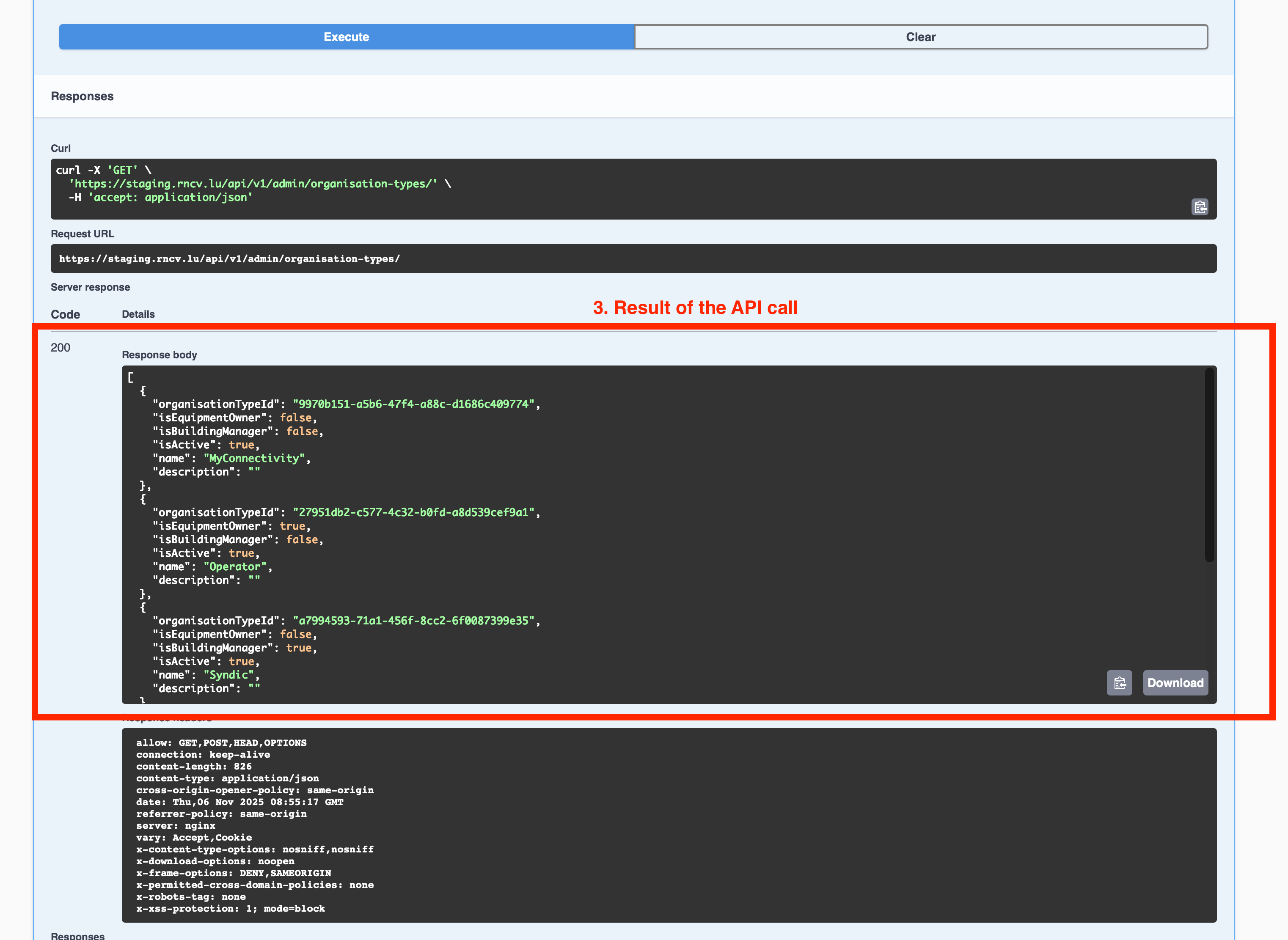Click the content-type response header line
Screen dimensions: 1288x940
tap(227, 778)
